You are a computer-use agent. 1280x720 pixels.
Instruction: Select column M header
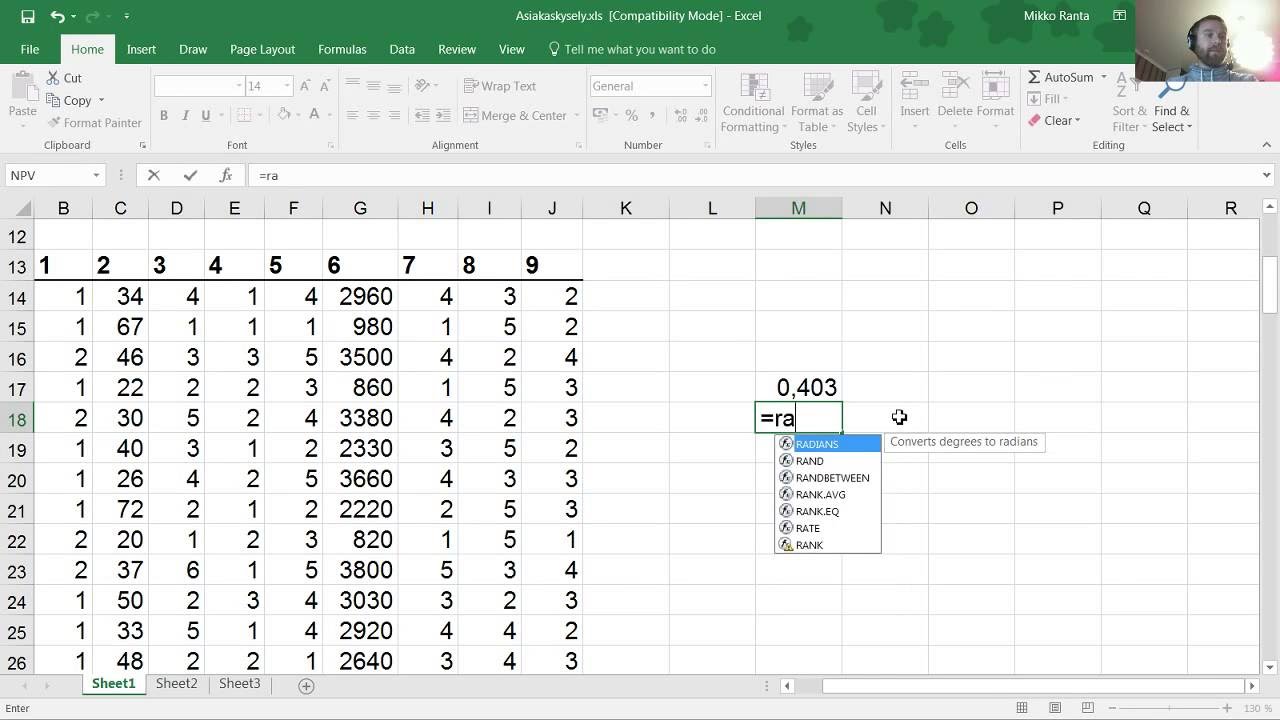click(x=798, y=208)
